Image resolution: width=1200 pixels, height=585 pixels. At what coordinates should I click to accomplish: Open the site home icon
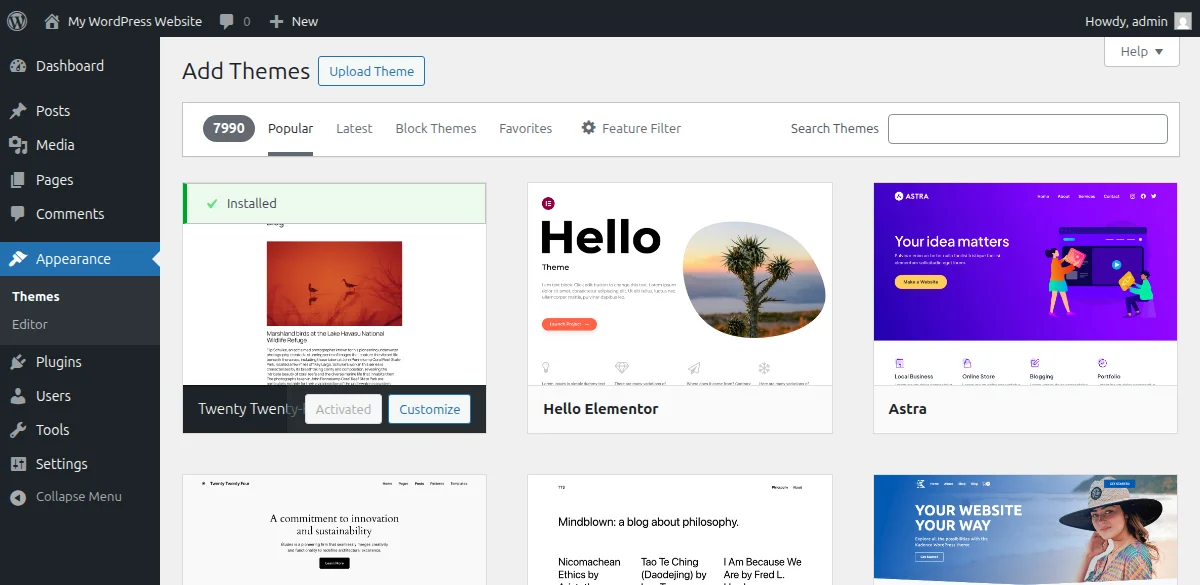click(52, 20)
